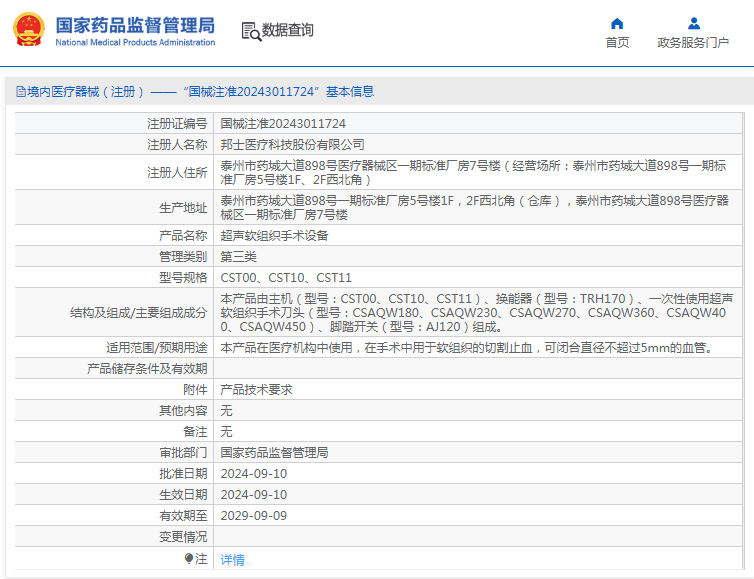This screenshot has height=579, width=754.
Task: Click the expiry date 2029-09-09
Action: (x=253, y=516)
